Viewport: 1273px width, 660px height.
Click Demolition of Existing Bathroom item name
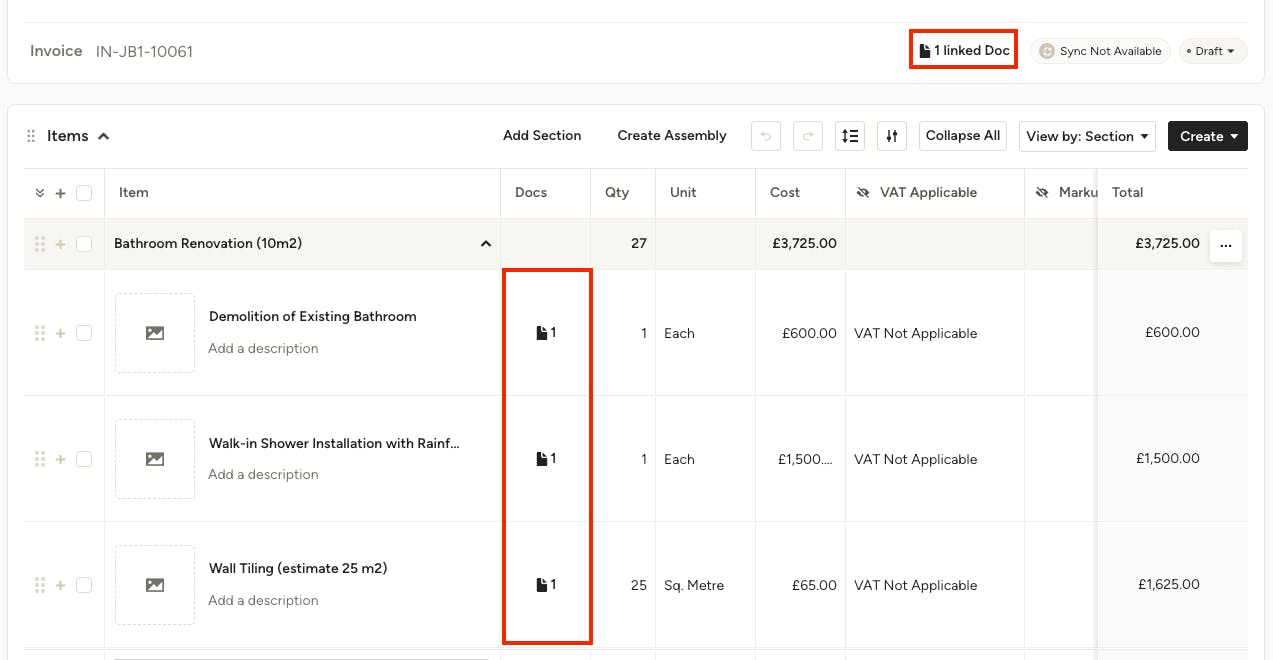click(x=312, y=316)
